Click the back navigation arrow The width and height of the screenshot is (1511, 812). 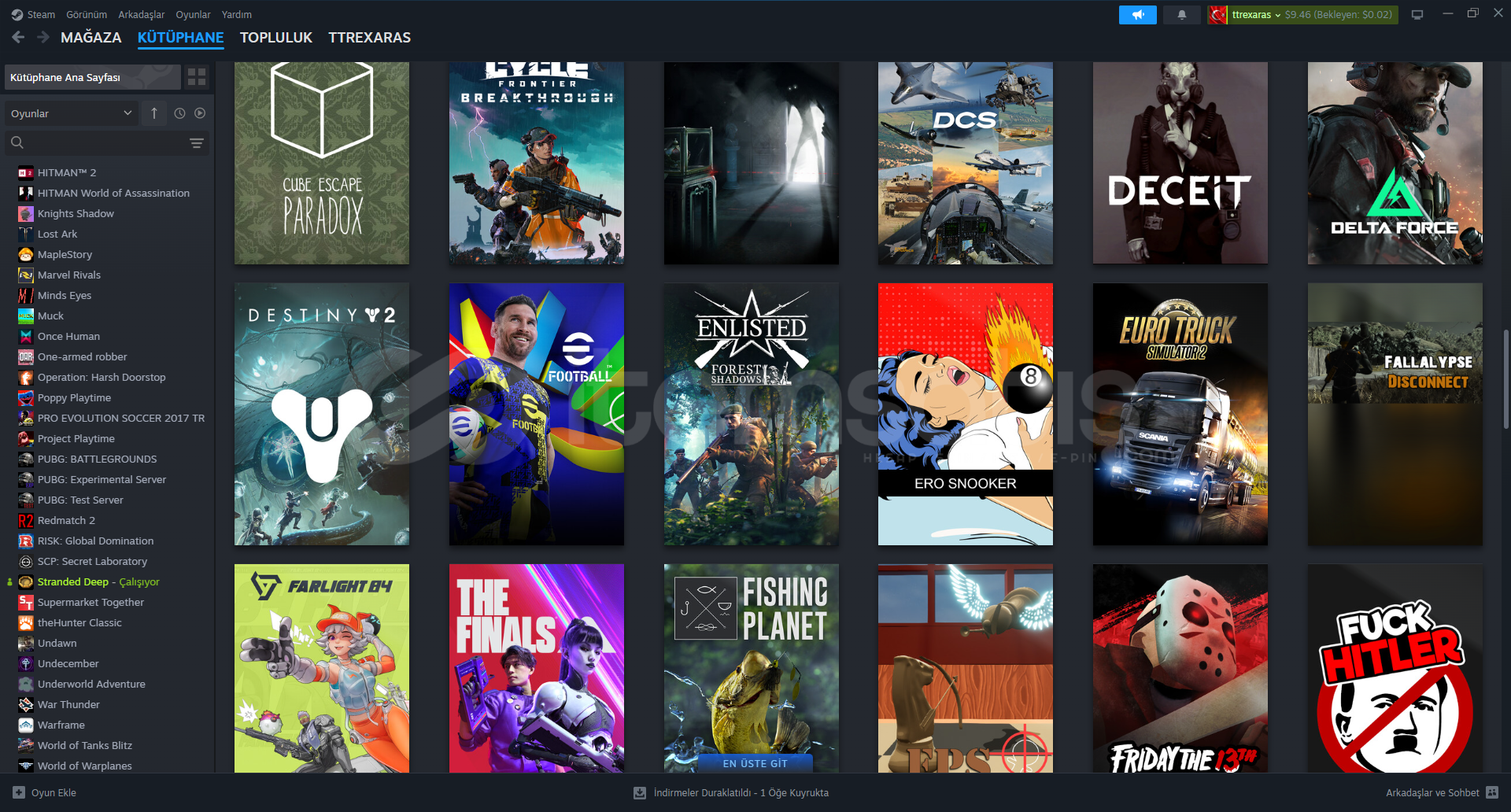(18, 37)
